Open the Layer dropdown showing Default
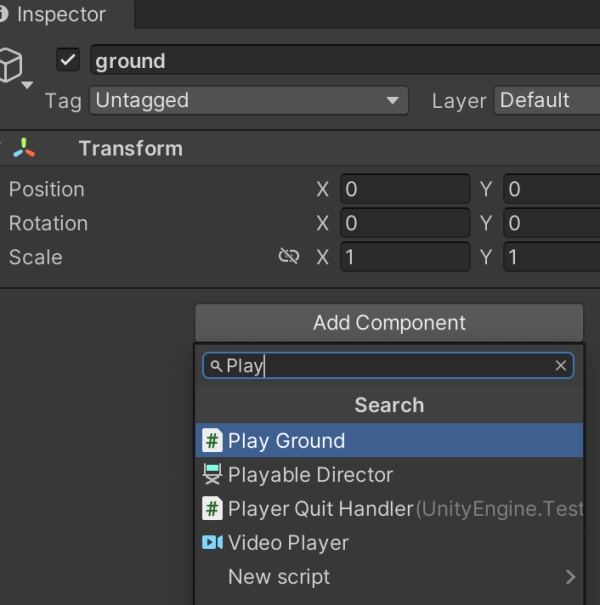The image size is (600, 605). tap(547, 100)
